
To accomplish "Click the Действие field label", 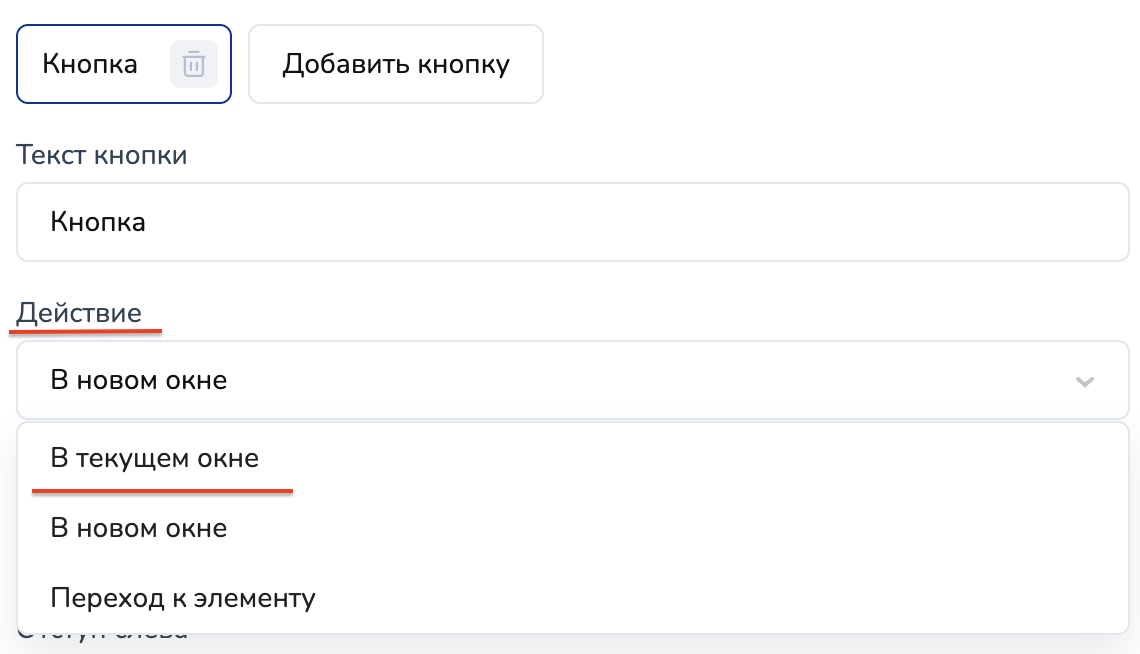I will point(79,312).
